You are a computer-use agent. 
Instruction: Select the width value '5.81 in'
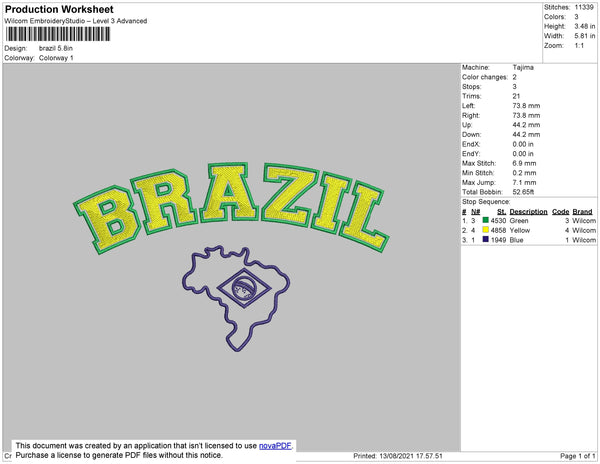pos(585,36)
